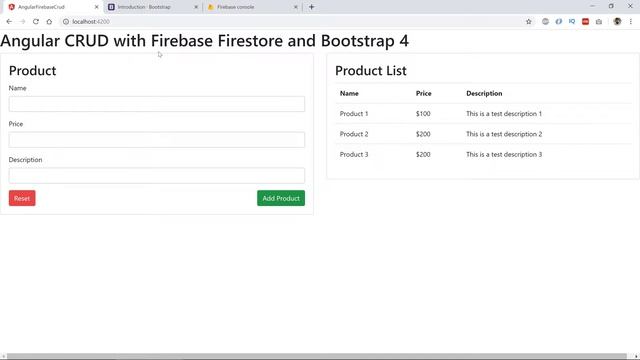Screen dimensions: 640x360
Task: Click the red Reset button
Action: coord(22,198)
